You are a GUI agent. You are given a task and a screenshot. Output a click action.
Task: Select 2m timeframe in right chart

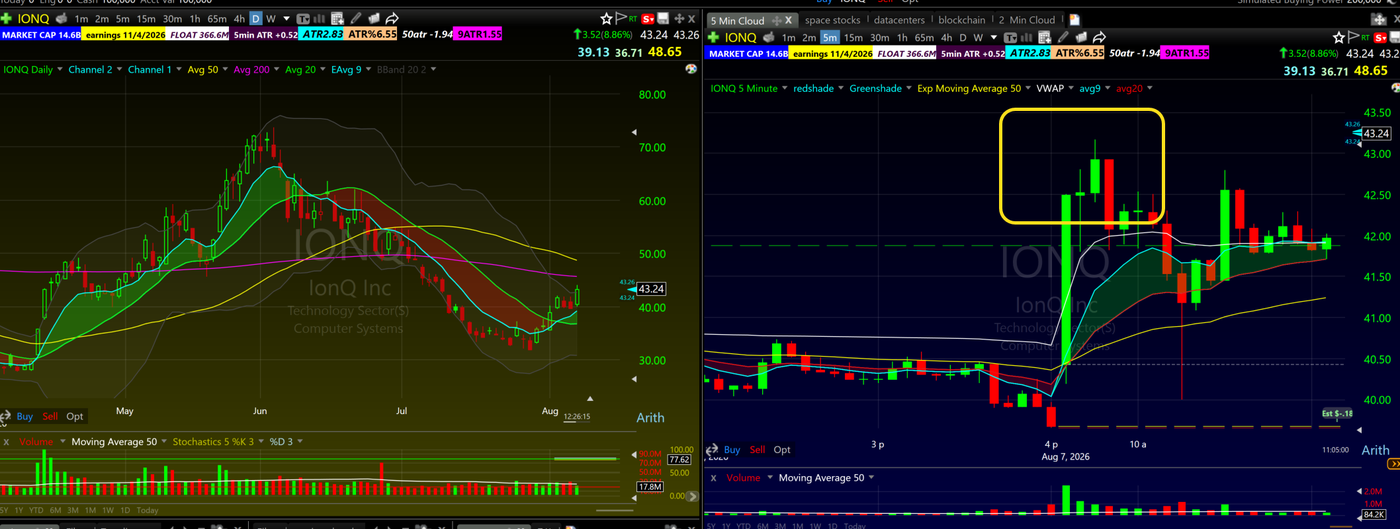pyautogui.click(x=808, y=37)
